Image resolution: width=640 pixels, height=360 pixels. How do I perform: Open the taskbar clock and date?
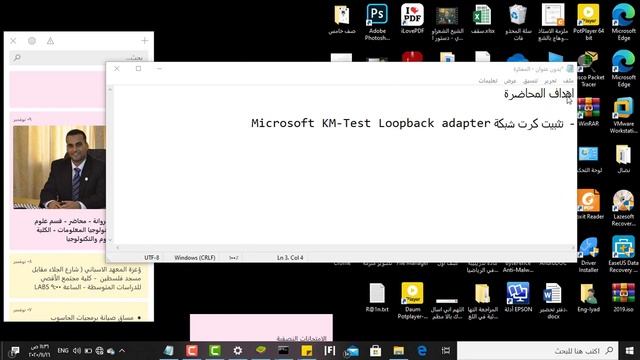pos(39,351)
